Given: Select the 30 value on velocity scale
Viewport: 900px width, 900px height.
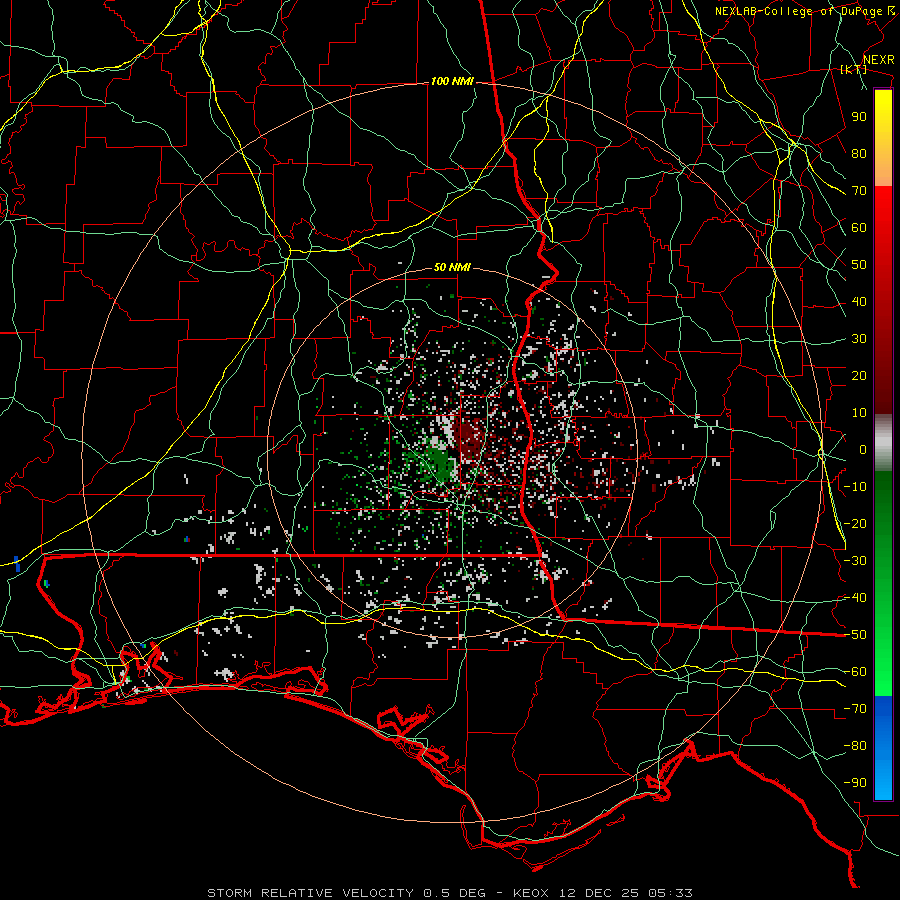Looking at the screenshot, I should [x=859, y=339].
